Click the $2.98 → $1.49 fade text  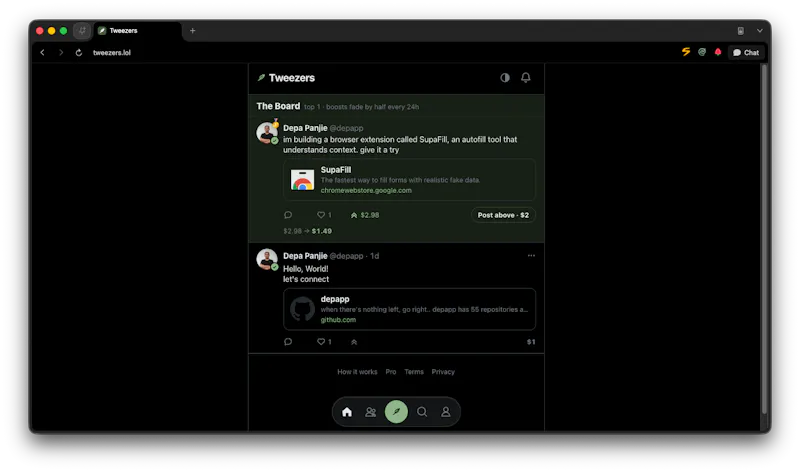pos(308,231)
